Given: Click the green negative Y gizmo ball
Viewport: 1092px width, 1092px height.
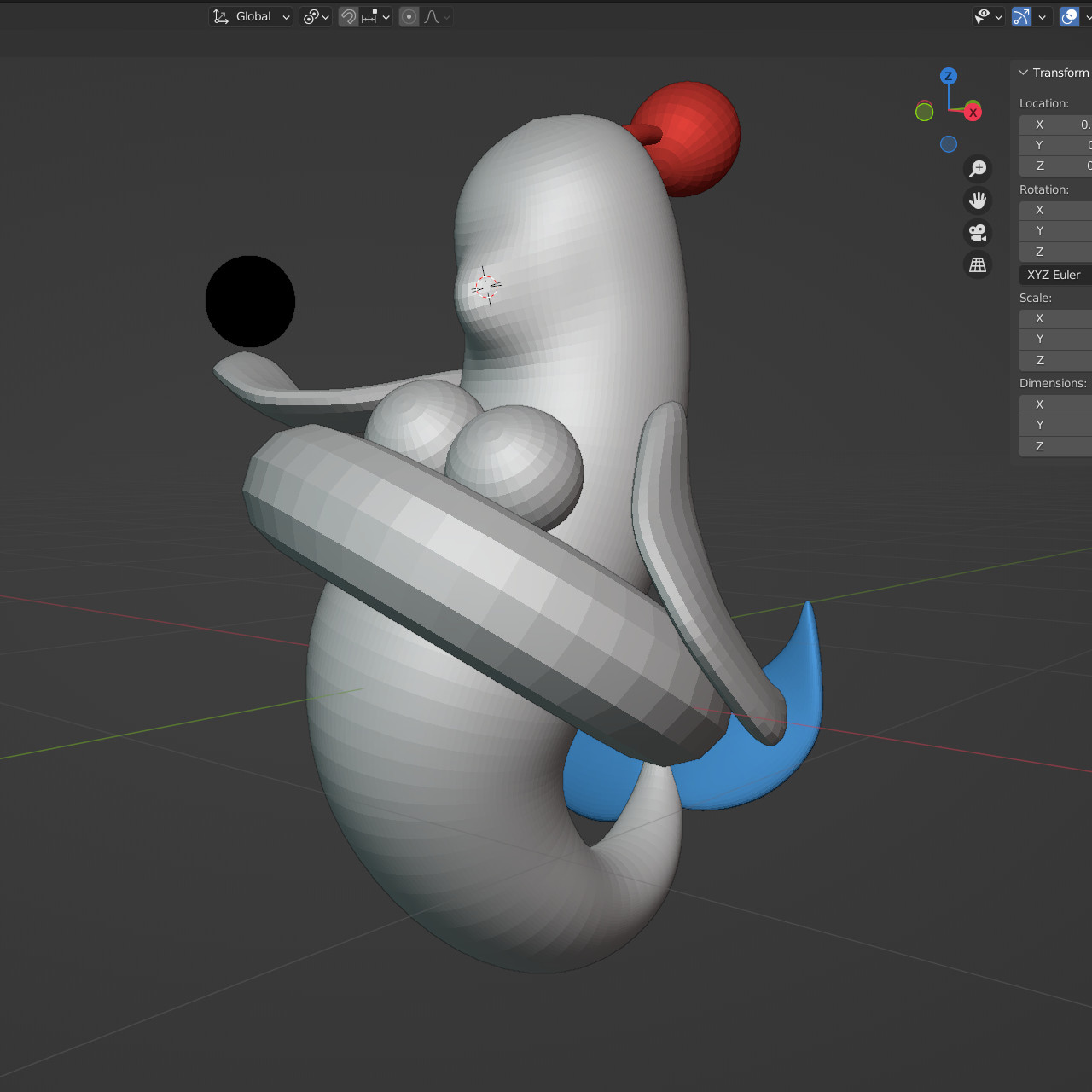Looking at the screenshot, I should (x=924, y=112).
